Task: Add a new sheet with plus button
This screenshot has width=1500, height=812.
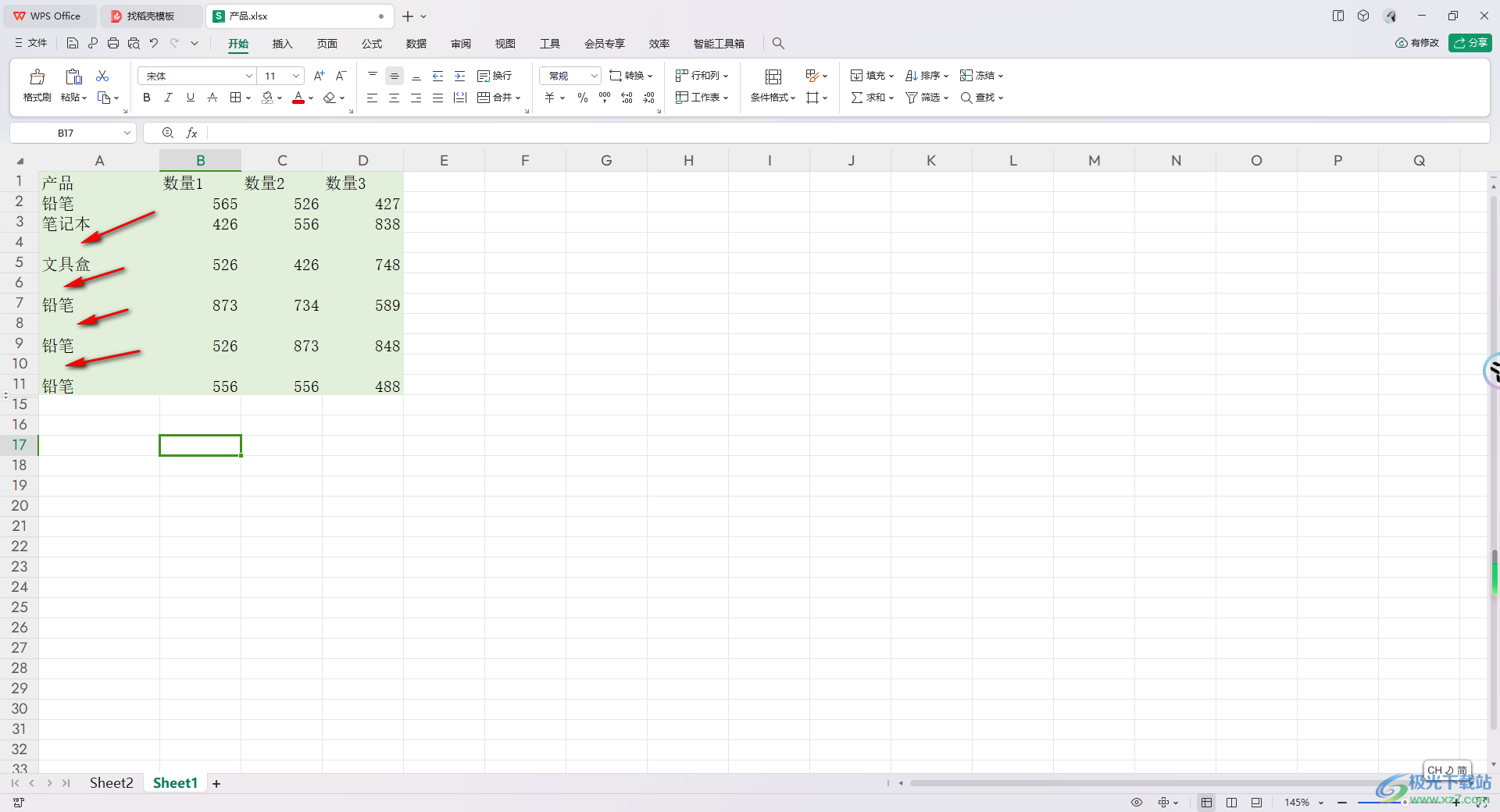Action: point(216,784)
